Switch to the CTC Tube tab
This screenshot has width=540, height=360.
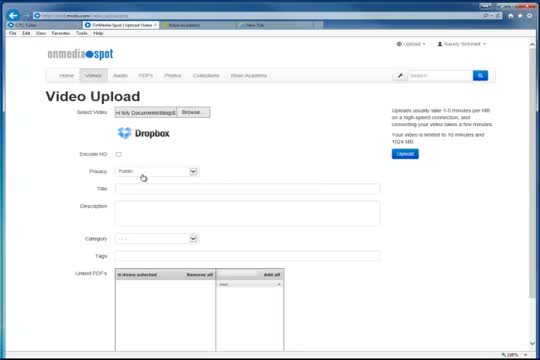(44, 25)
